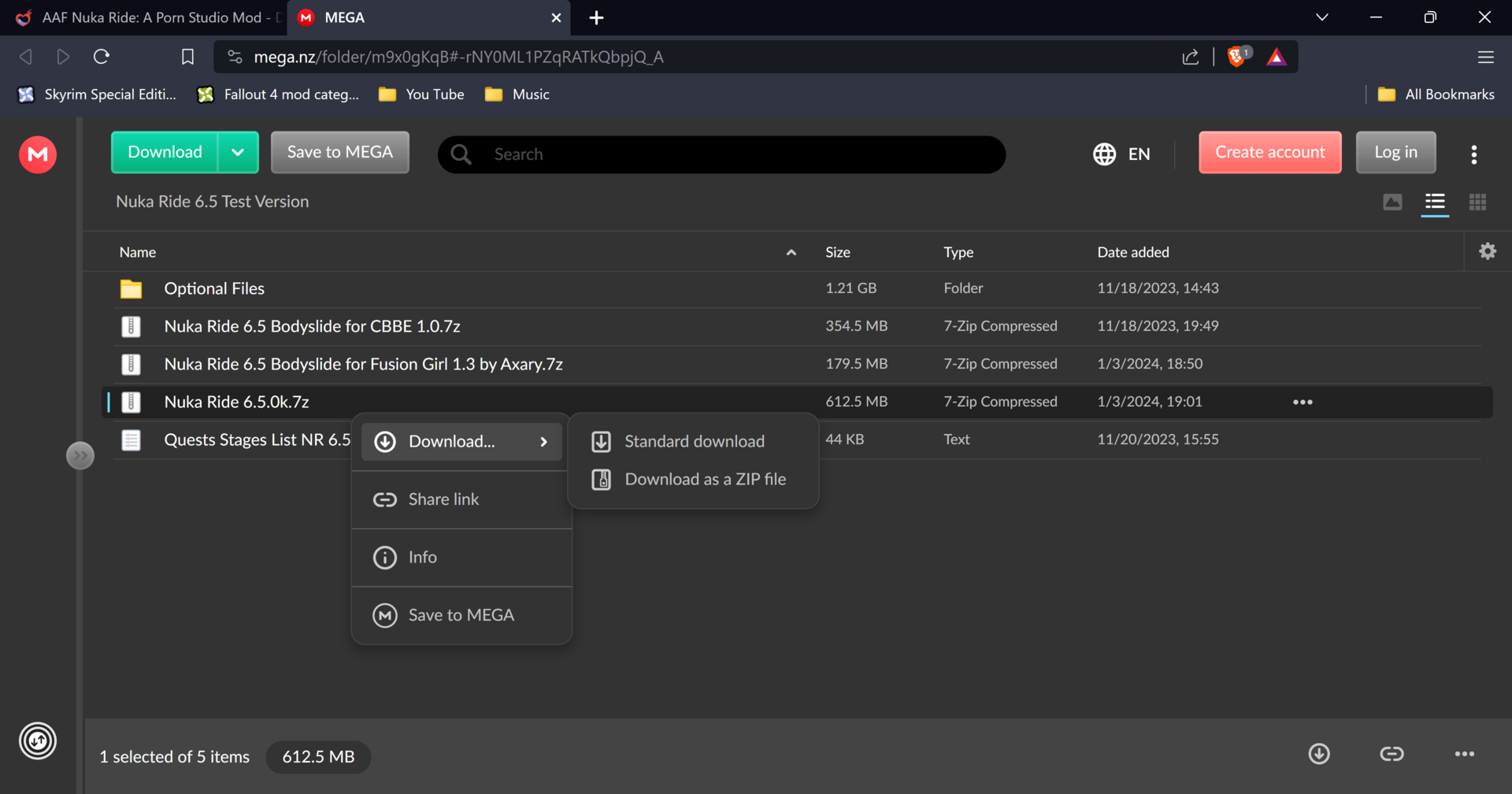Open the Download button dropdown arrow

pyautogui.click(x=238, y=152)
